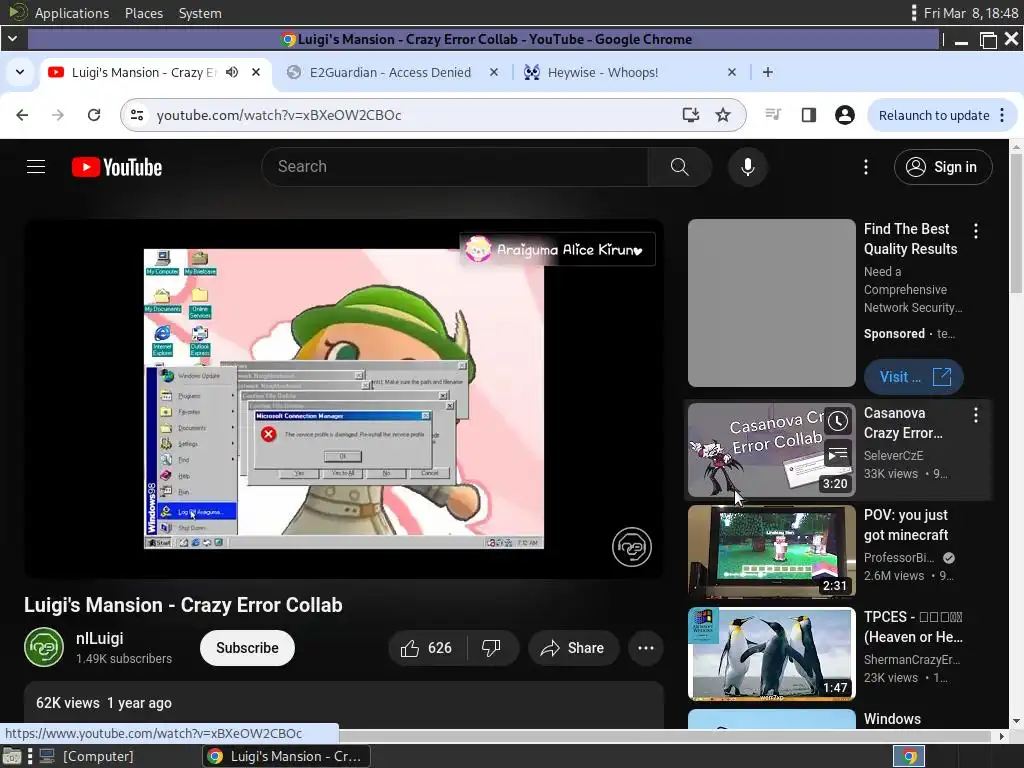
Task: View site information icon in address bar
Action: coord(137,115)
